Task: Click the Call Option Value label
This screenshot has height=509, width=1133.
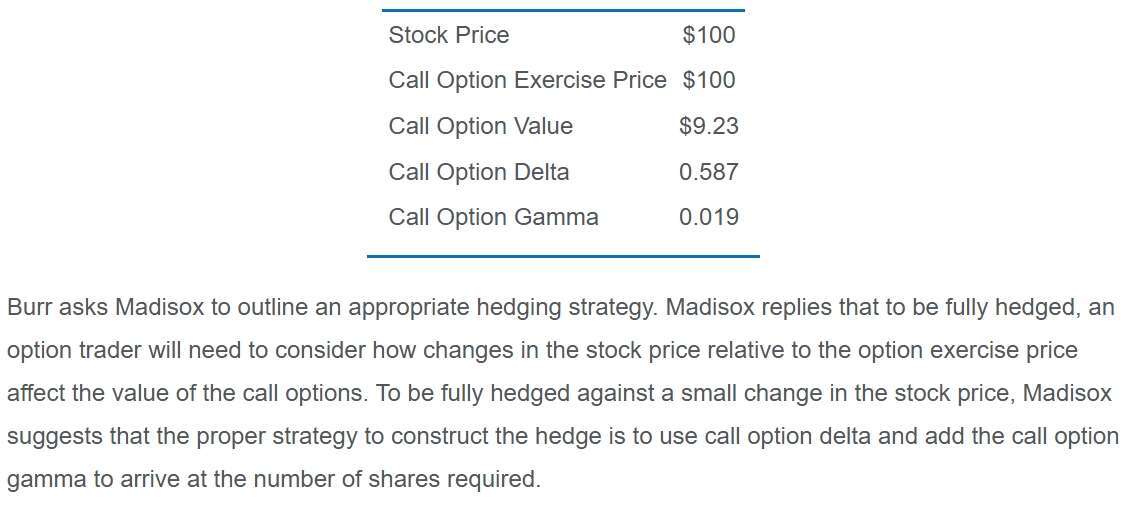Action: click(480, 126)
